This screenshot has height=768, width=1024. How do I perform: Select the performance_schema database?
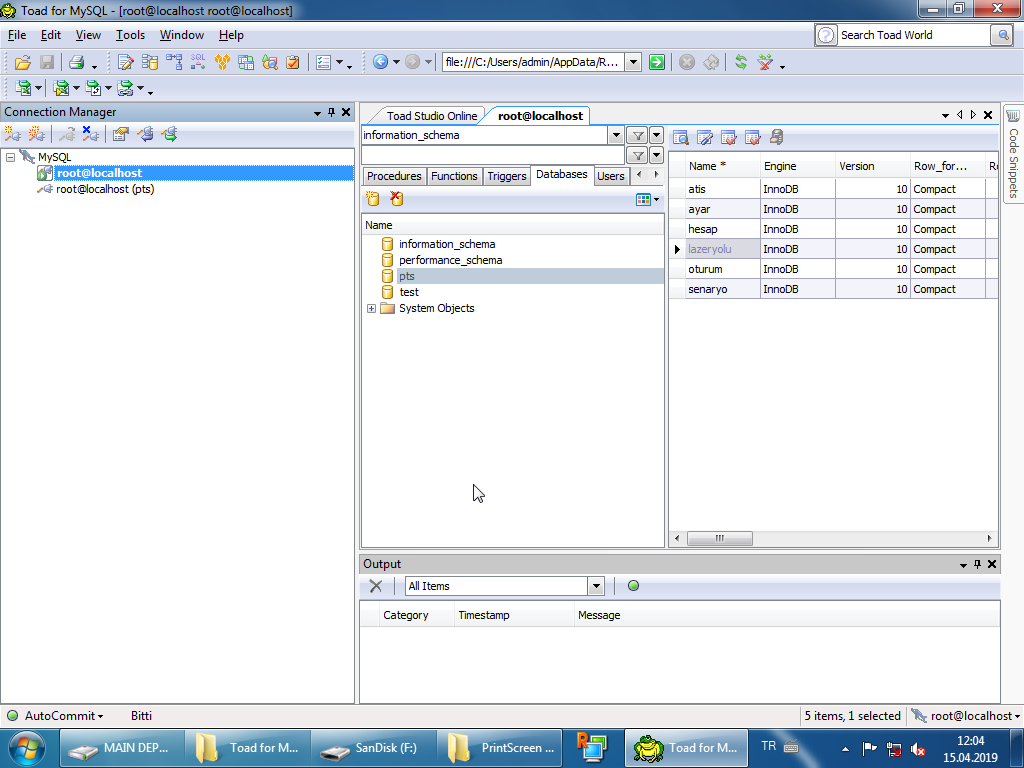[451, 260]
